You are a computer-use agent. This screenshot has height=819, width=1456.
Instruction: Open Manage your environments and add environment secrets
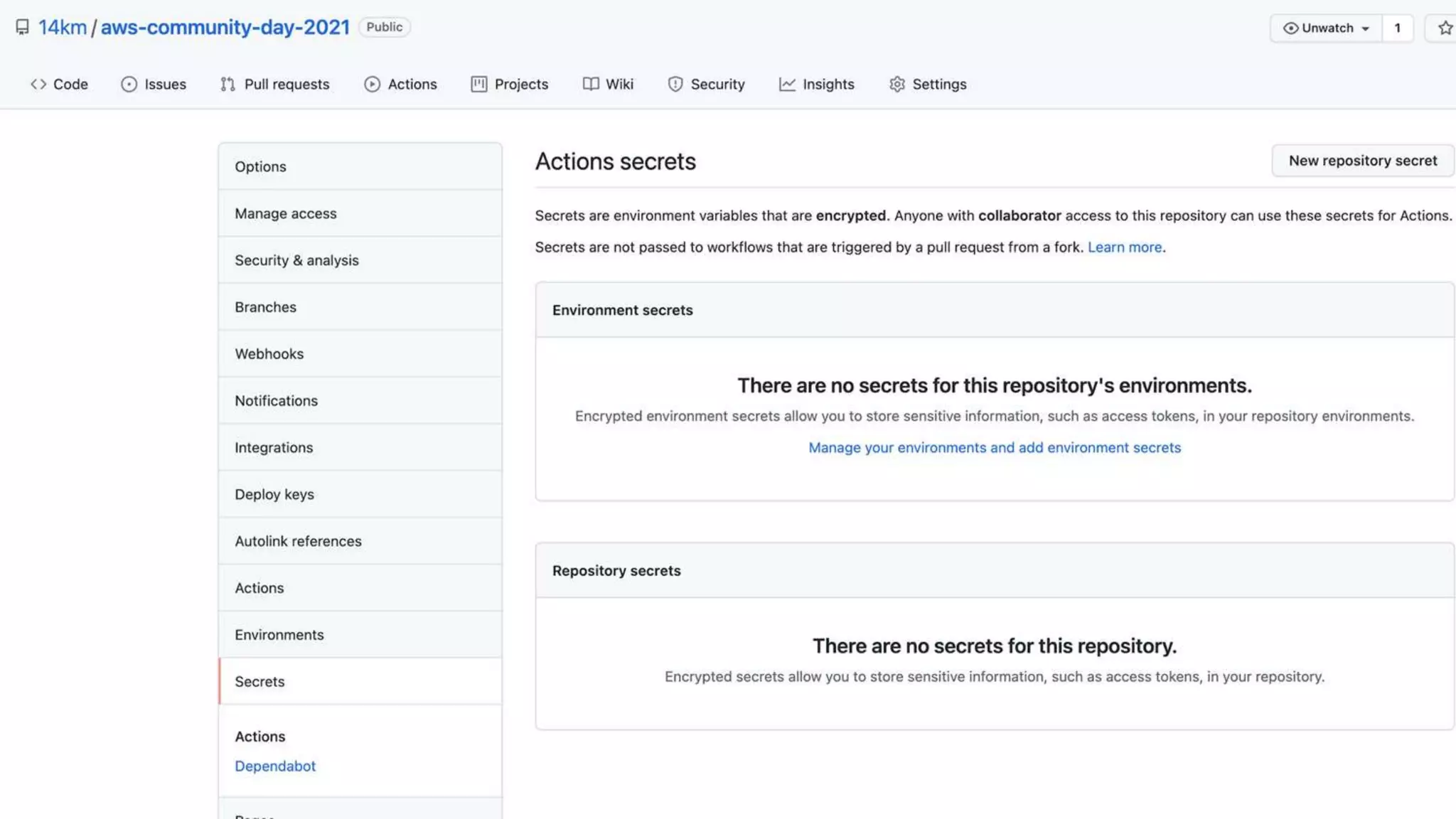click(994, 447)
